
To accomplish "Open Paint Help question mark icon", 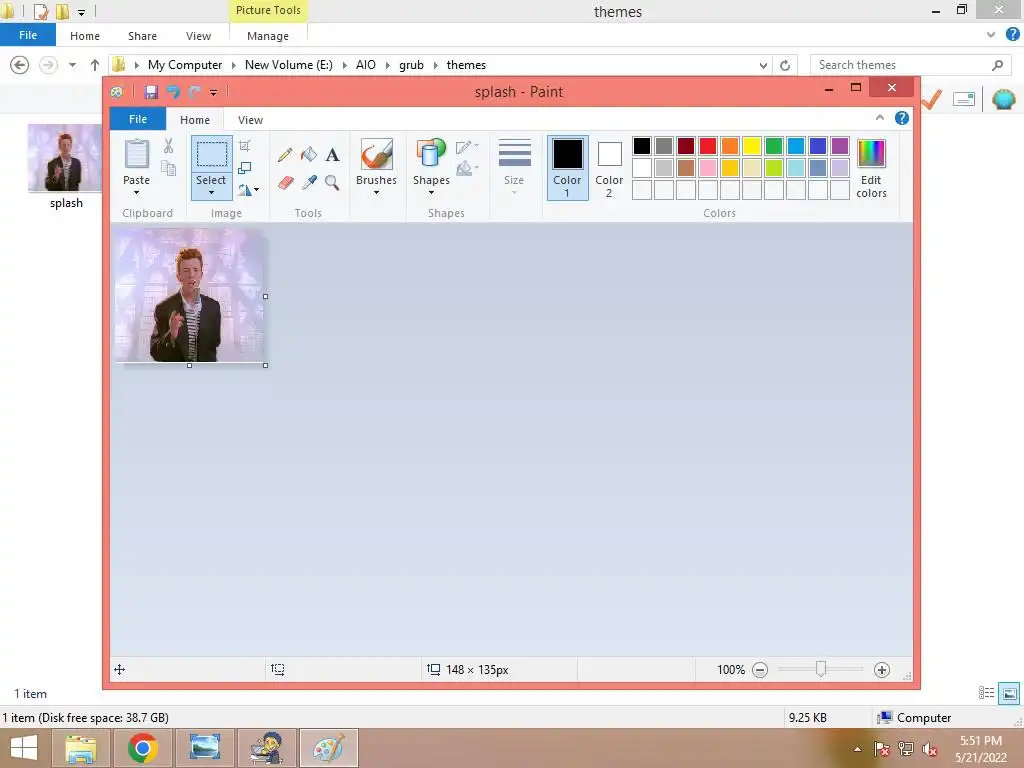I will point(902,118).
